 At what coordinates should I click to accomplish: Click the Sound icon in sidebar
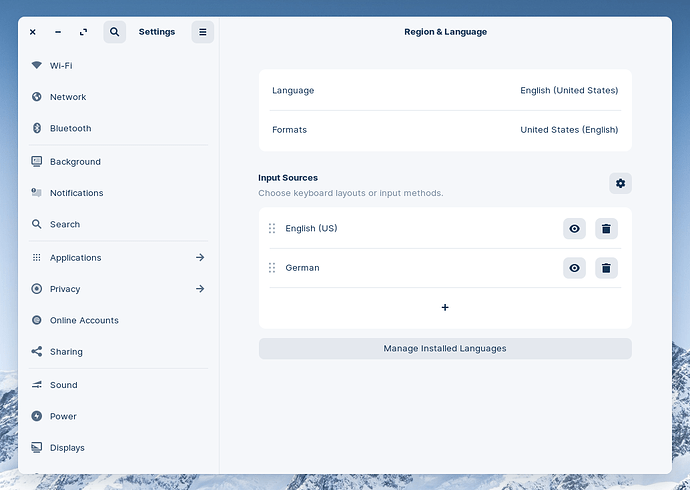(x=37, y=384)
